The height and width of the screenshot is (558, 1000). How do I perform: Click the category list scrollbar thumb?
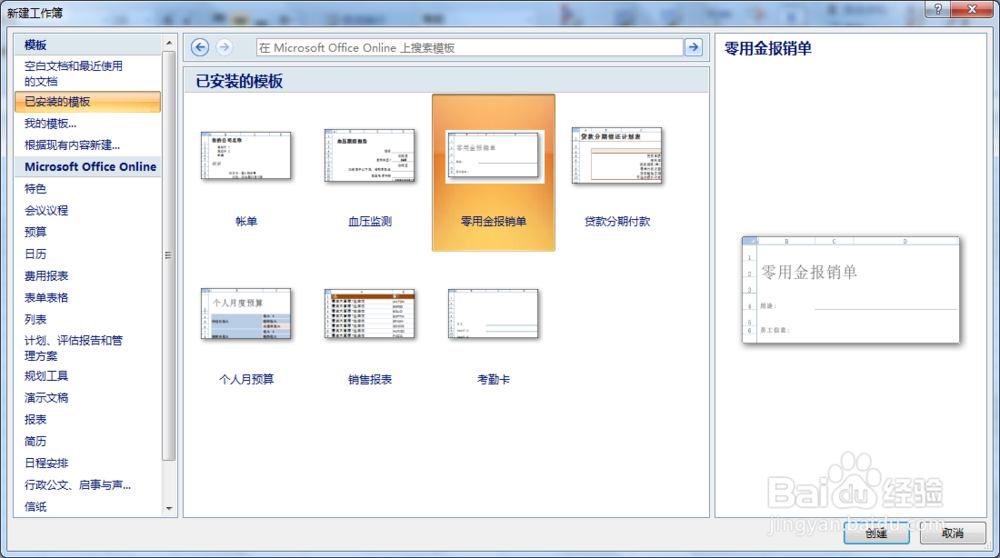click(x=169, y=255)
